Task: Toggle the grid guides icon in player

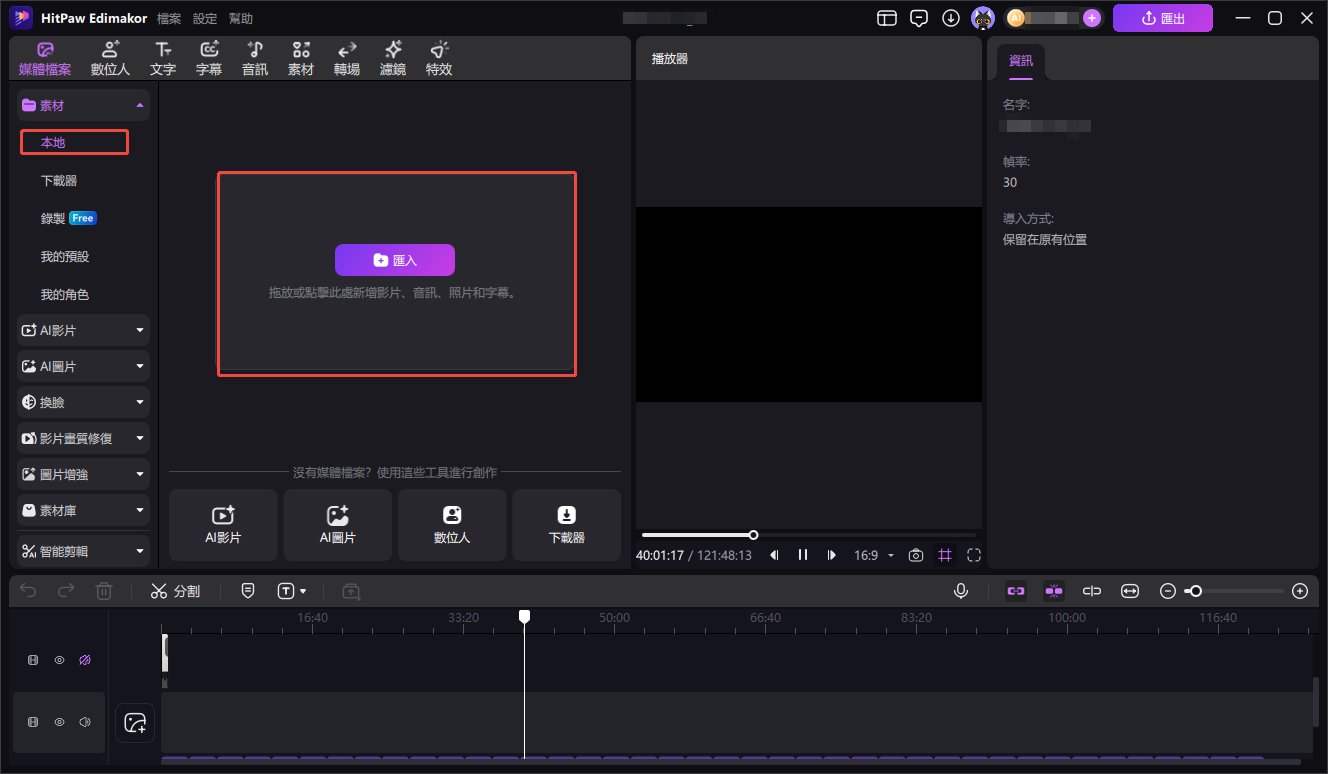Action: (945, 555)
